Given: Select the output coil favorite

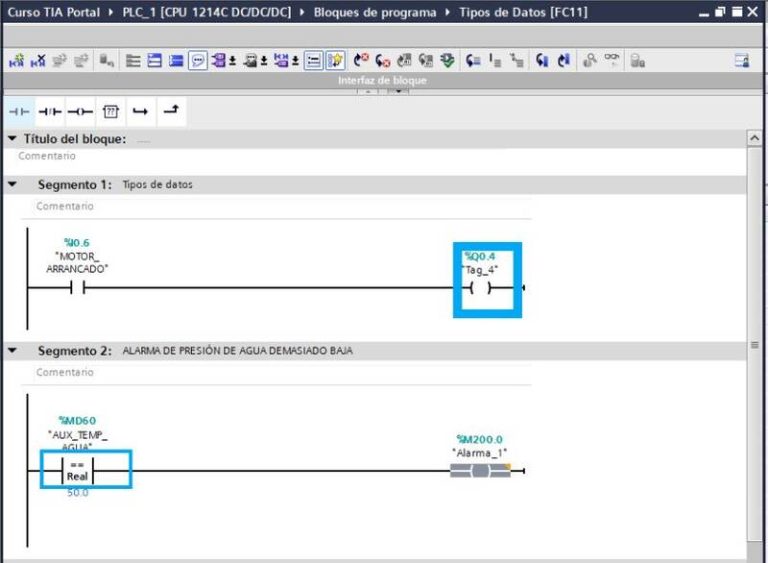Looking at the screenshot, I should point(80,112).
